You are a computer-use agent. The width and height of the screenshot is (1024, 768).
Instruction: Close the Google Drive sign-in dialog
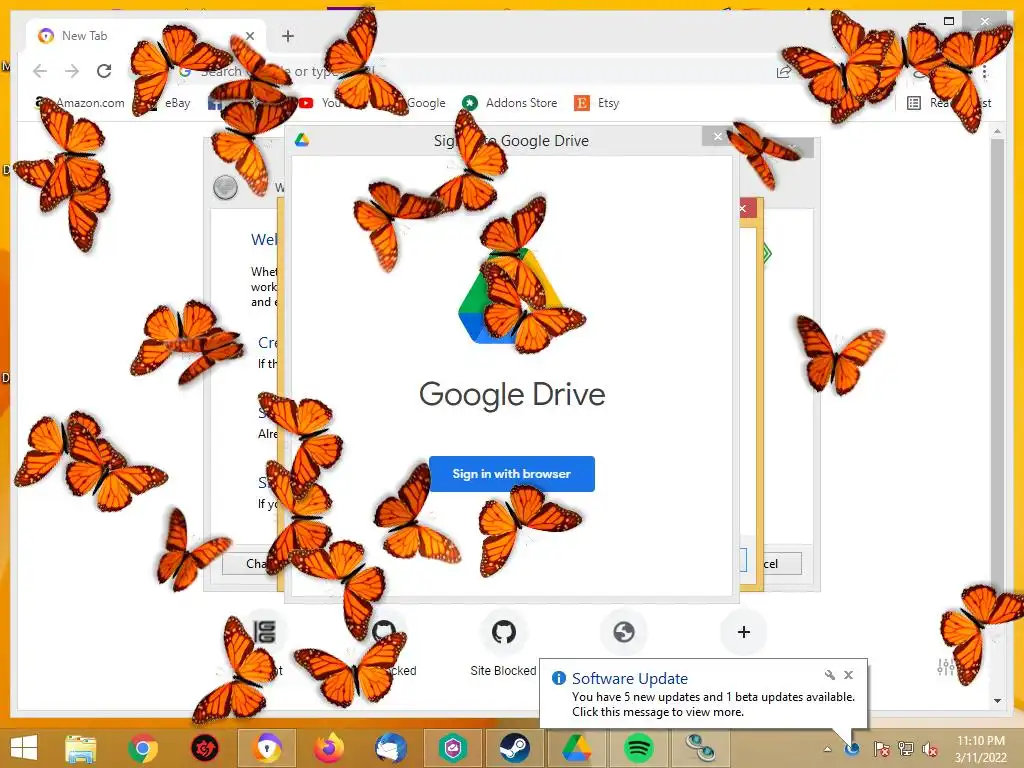718,136
